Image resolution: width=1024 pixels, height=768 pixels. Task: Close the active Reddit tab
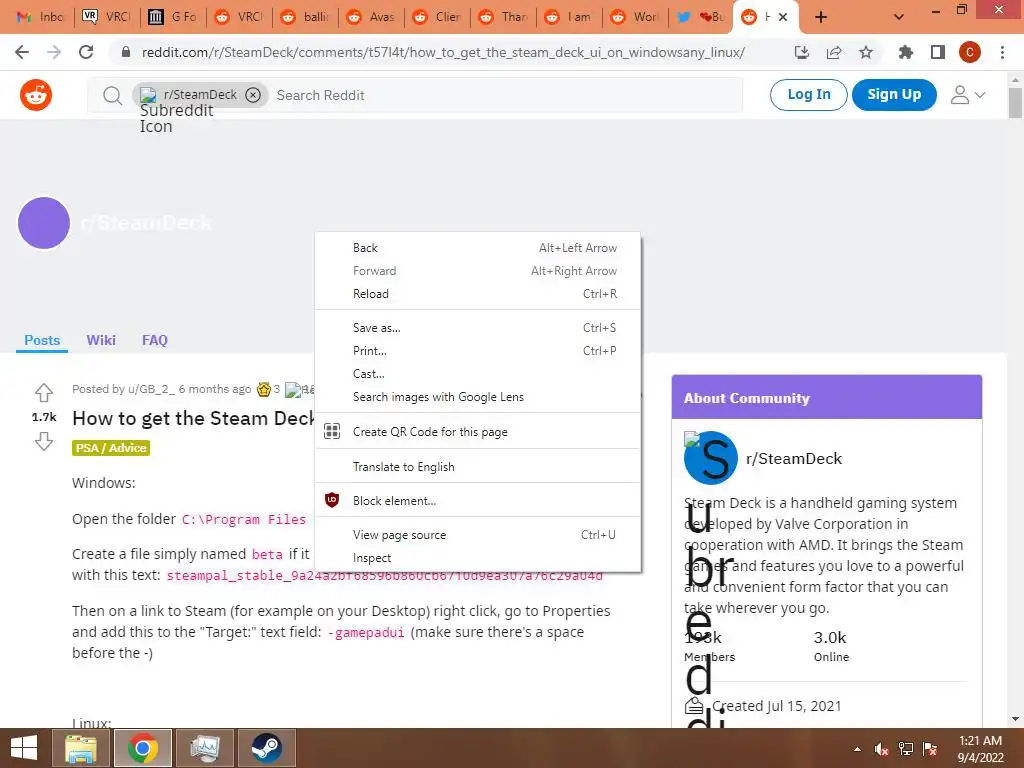[x=783, y=17]
